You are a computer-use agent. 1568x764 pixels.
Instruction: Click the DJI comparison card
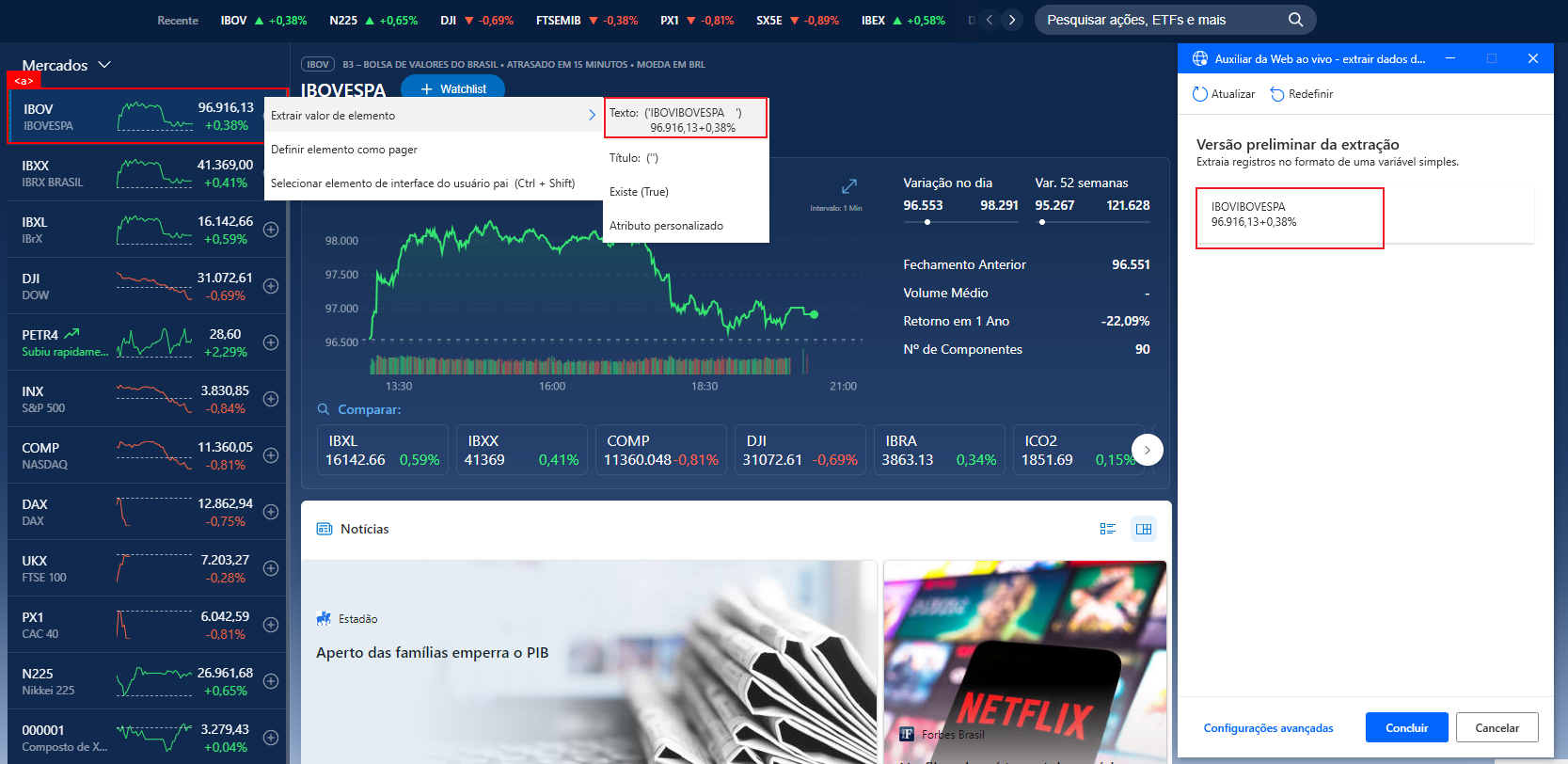(800, 450)
